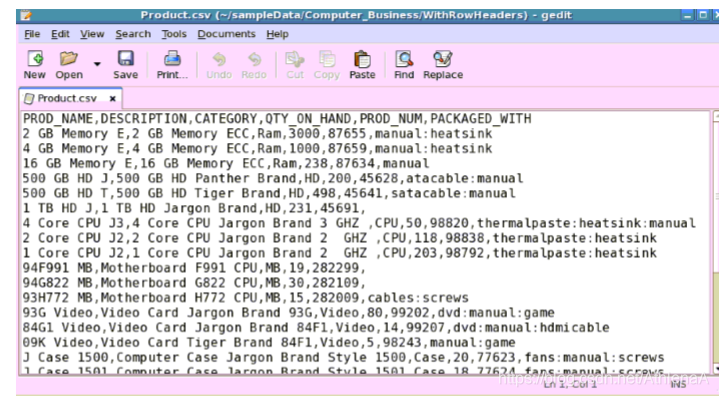Image resolution: width=719 pixels, height=397 pixels.
Task: Click the gedit icon in the title bar
Action: pyautogui.click(x=26, y=15)
